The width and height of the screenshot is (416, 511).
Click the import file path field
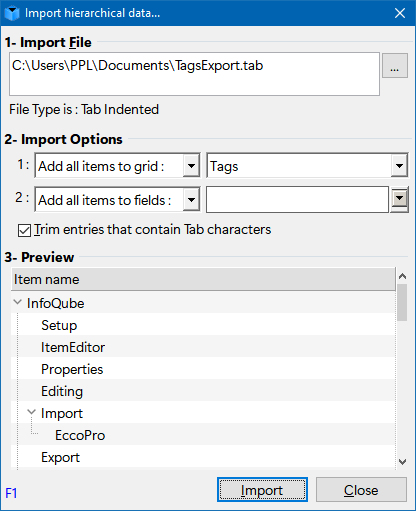tap(194, 74)
